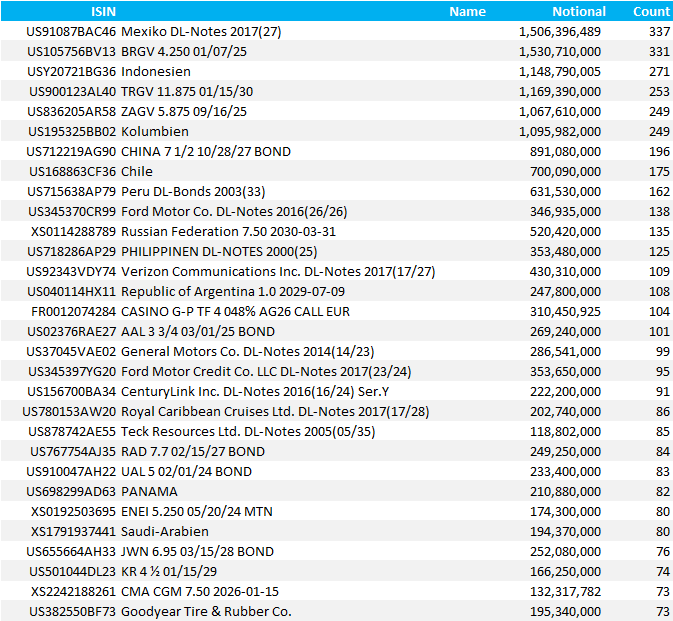The image size is (673, 621).
Task: Click CenturyLink Inc. DL-Notes Ser.Y cell
Action: click(x=255, y=392)
